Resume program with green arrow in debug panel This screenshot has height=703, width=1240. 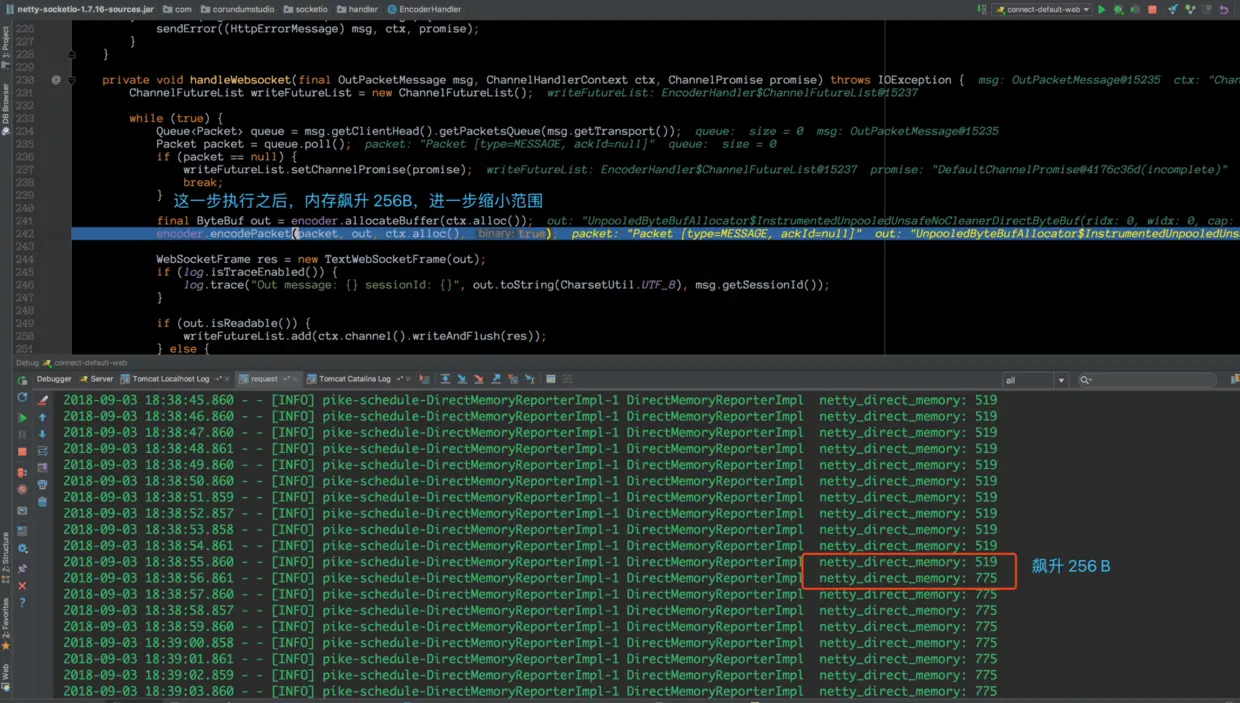tap(22, 418)
